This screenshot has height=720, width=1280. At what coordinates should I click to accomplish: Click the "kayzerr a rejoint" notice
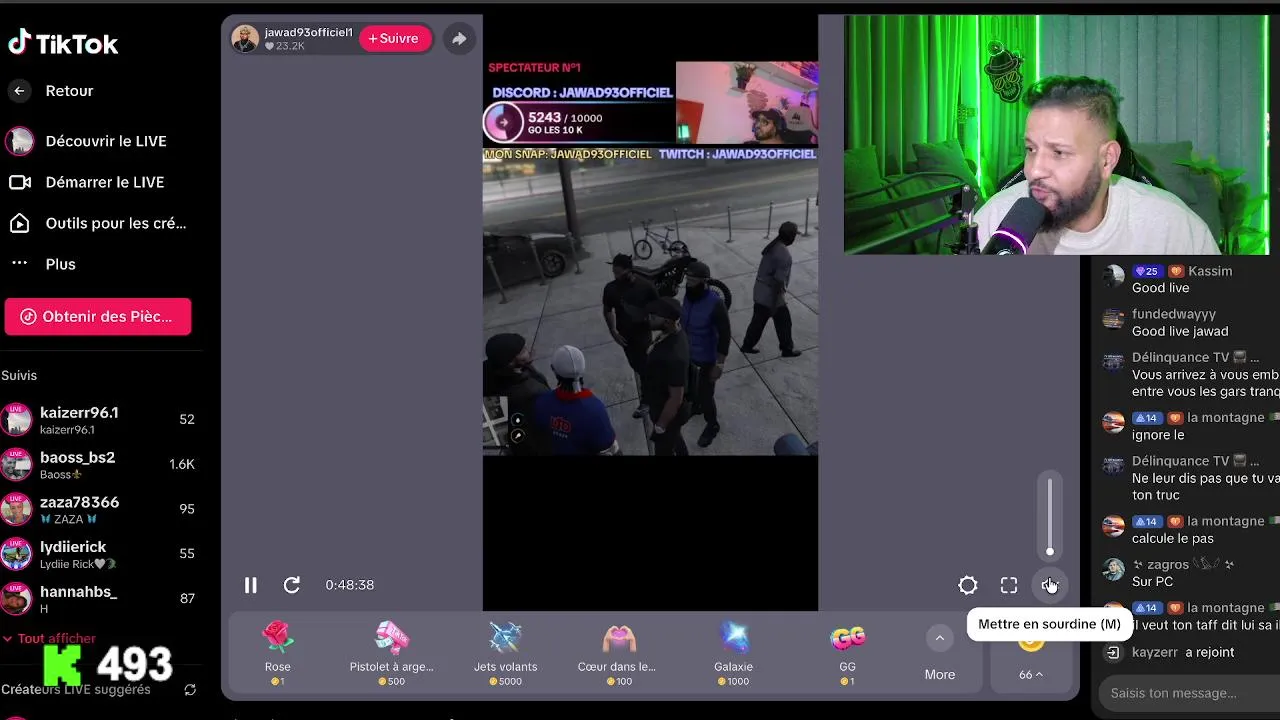[x=1171, y=652]
